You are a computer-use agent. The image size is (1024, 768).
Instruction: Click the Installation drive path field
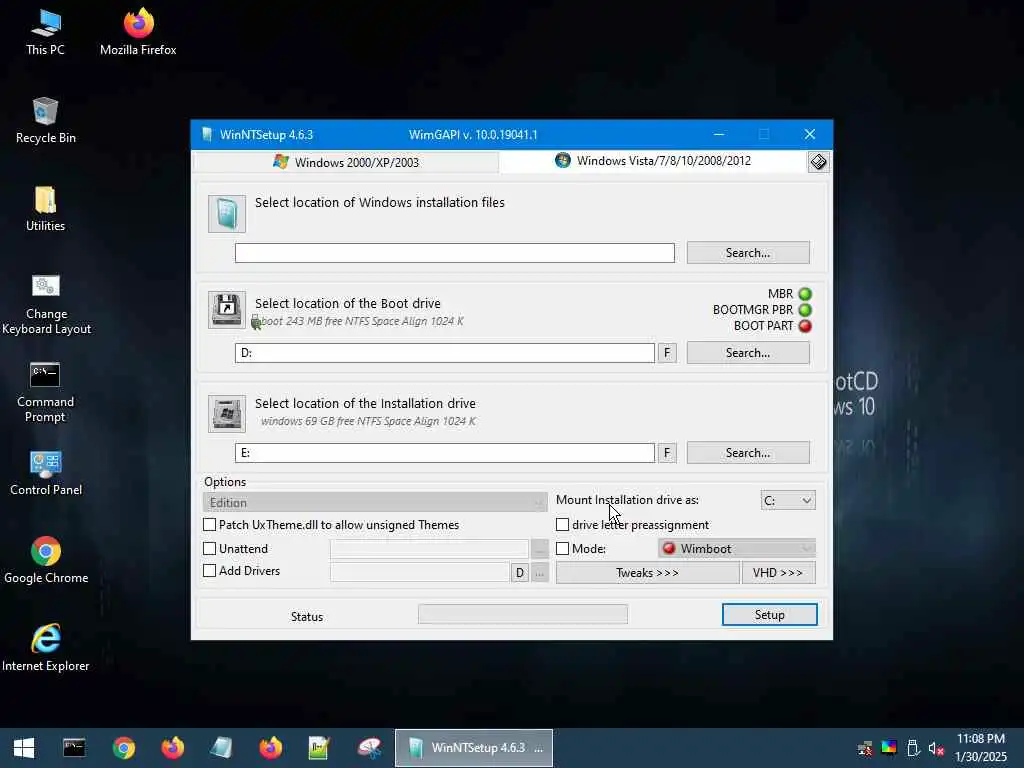[445, 453]
